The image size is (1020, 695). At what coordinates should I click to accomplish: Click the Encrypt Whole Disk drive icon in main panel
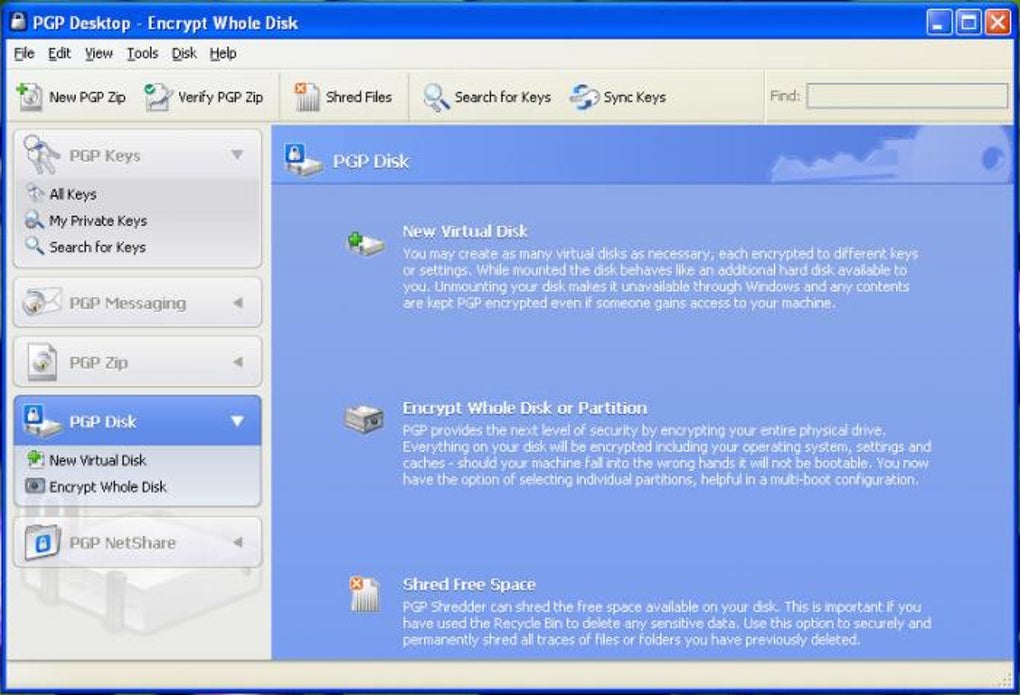(x=364, y=418)
